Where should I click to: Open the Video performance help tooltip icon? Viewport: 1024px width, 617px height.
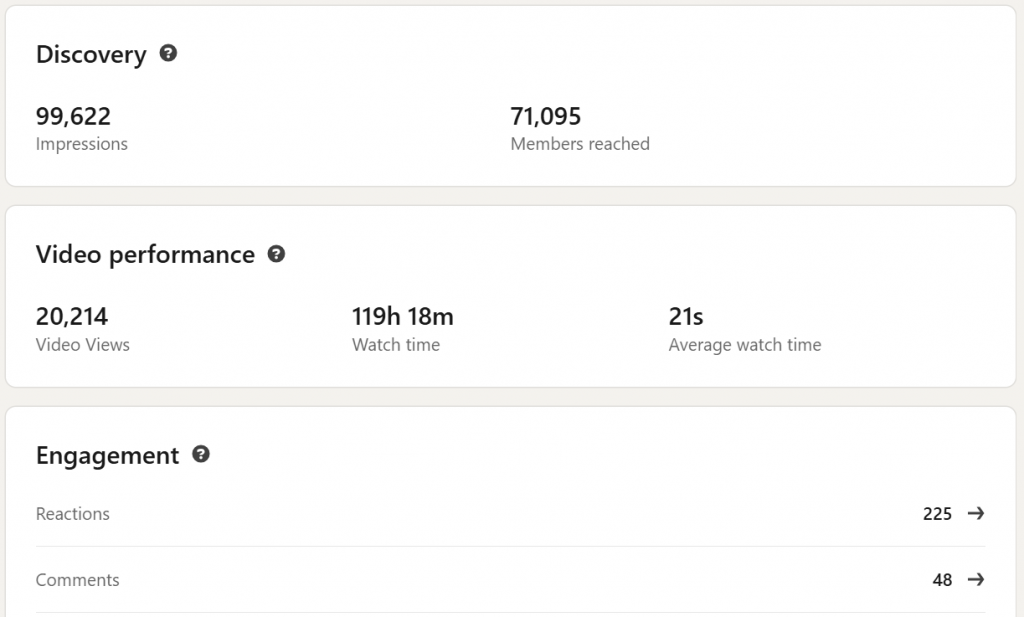276,254
